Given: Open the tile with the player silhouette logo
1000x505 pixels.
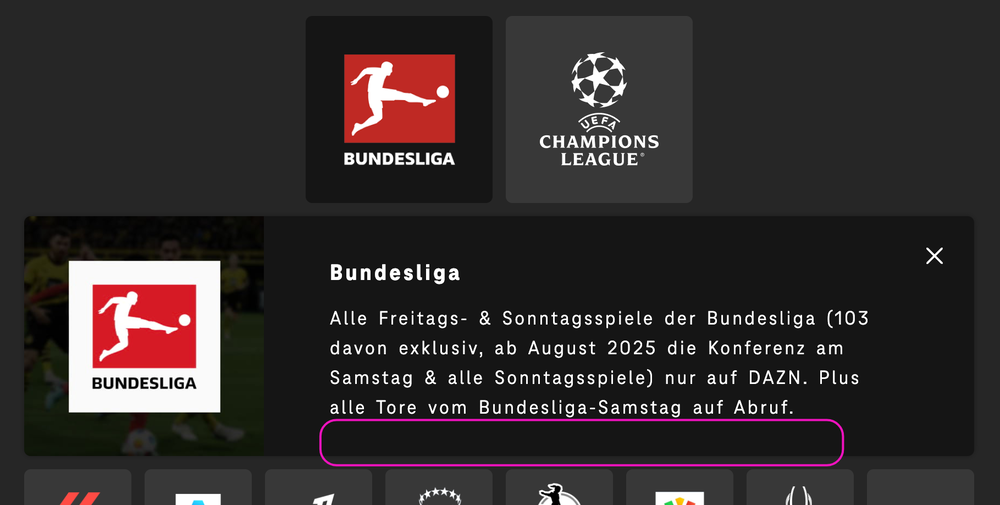Looking at the screenshot, I should 559,487.
